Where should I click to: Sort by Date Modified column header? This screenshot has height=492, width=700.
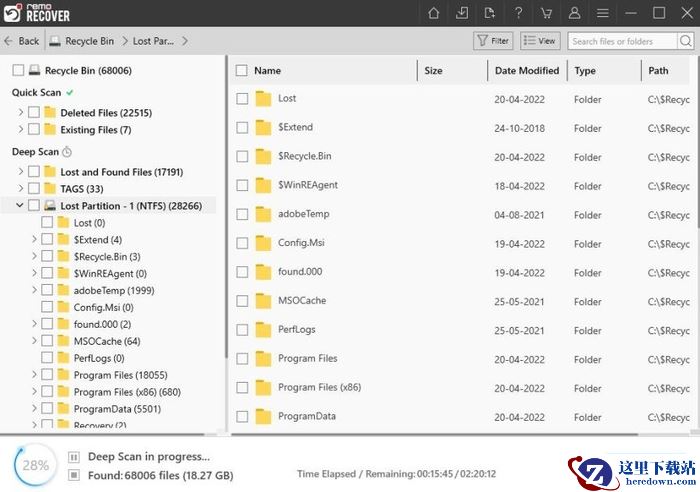527,71
